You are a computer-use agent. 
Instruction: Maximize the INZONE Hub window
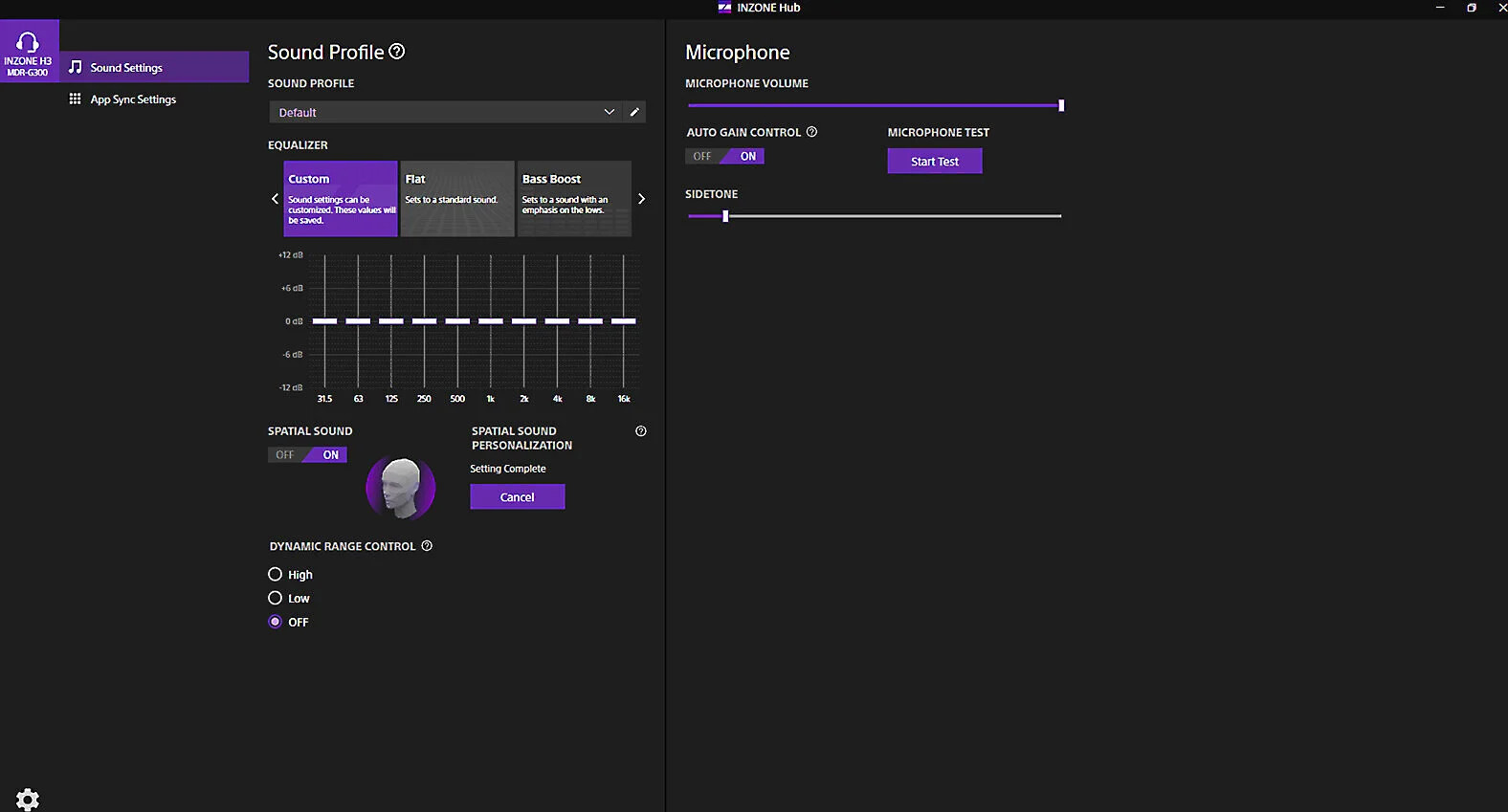point(1472,8)
